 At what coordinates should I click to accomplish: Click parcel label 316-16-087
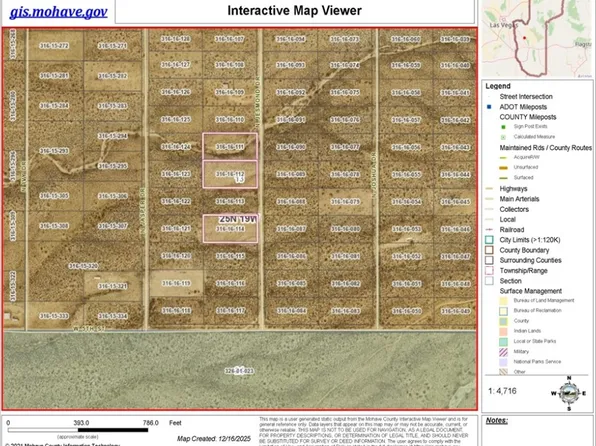point(291,229)
